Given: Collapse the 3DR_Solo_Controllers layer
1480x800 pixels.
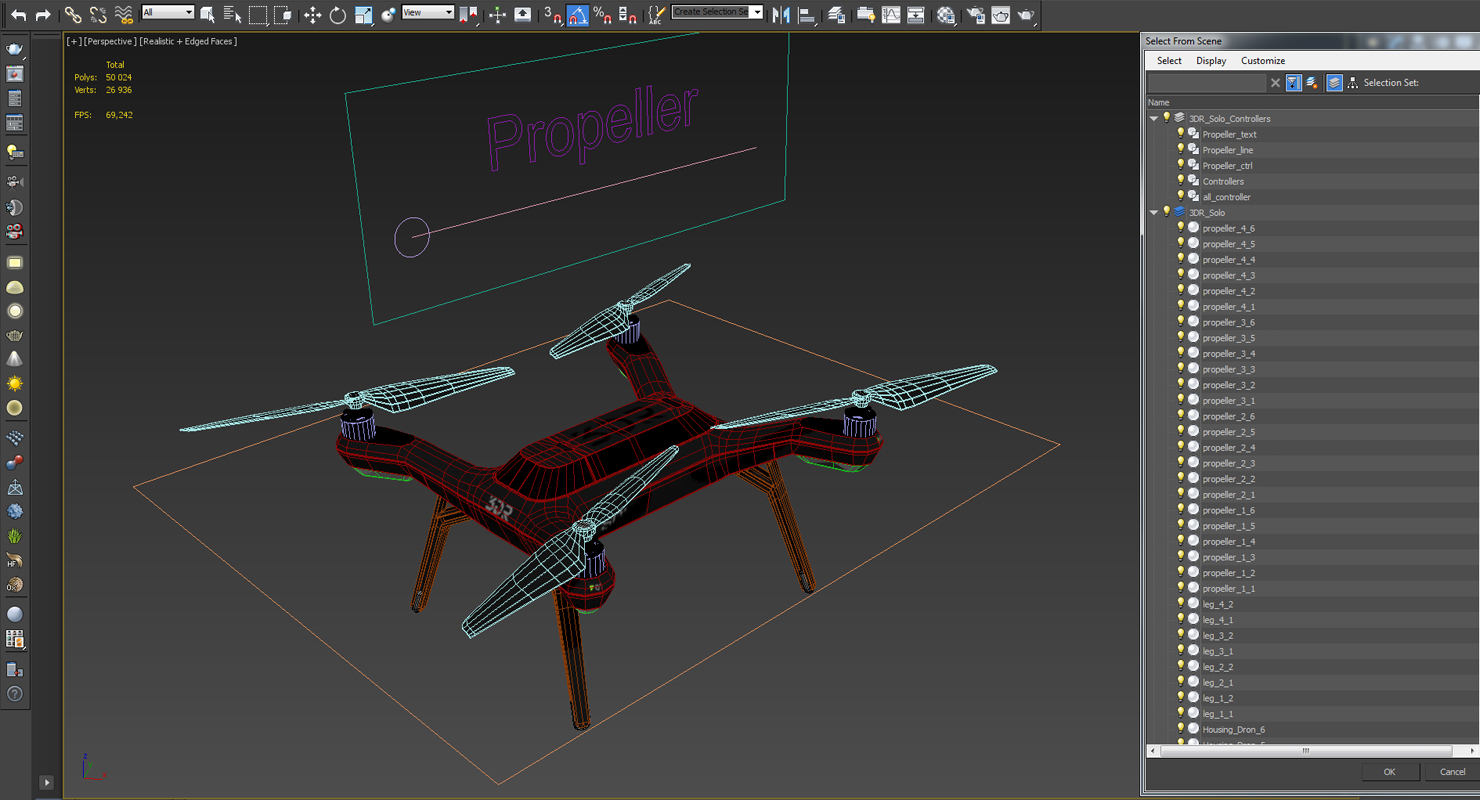Looking at the screenshot, I should click(x=1154, y=118).
